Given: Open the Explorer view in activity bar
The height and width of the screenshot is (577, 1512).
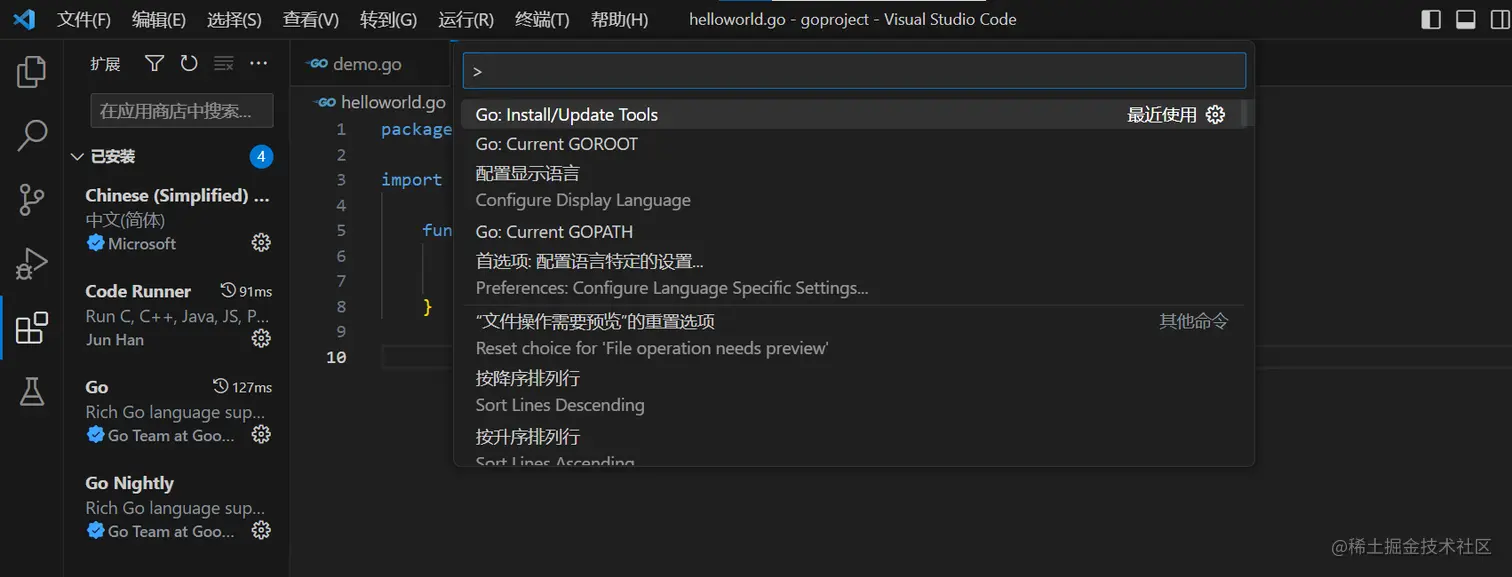Looking at the screenshot, I should click(x=32, y=72).
